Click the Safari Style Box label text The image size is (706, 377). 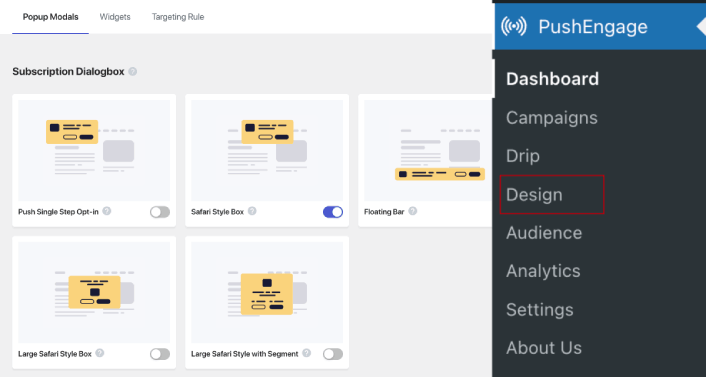(x=217, y=212)
